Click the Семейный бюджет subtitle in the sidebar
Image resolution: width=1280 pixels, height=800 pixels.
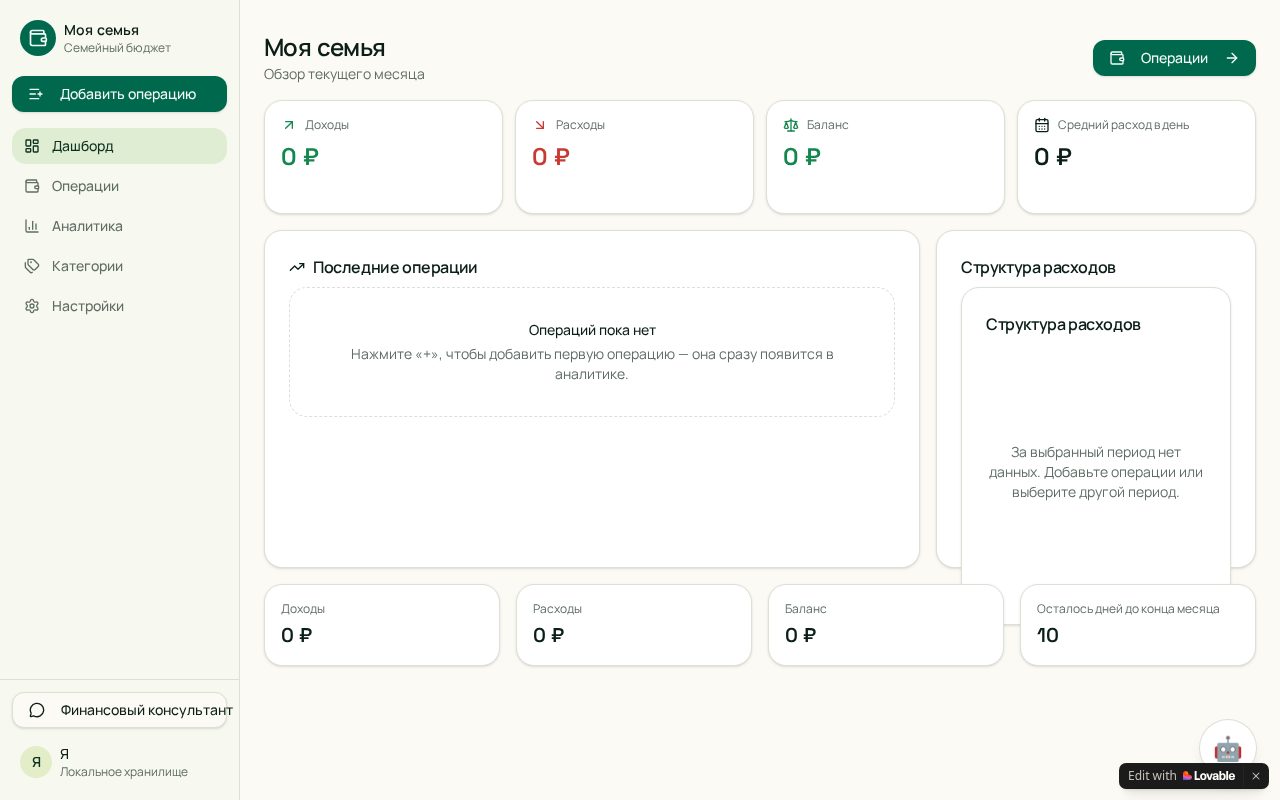tap(117, 48)
